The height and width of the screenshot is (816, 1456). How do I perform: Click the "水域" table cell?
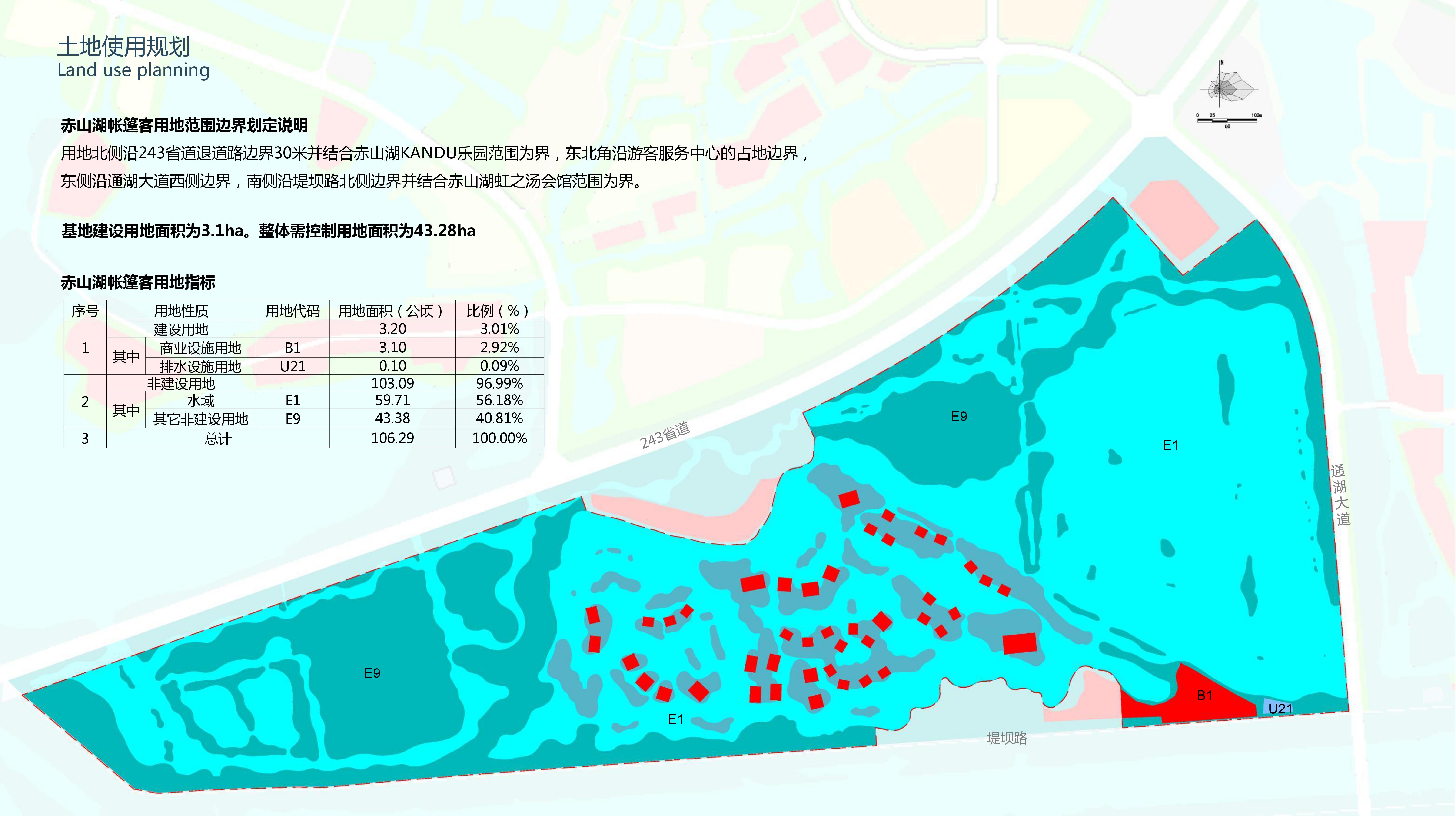pyautogui.click(x=201, y=400)
